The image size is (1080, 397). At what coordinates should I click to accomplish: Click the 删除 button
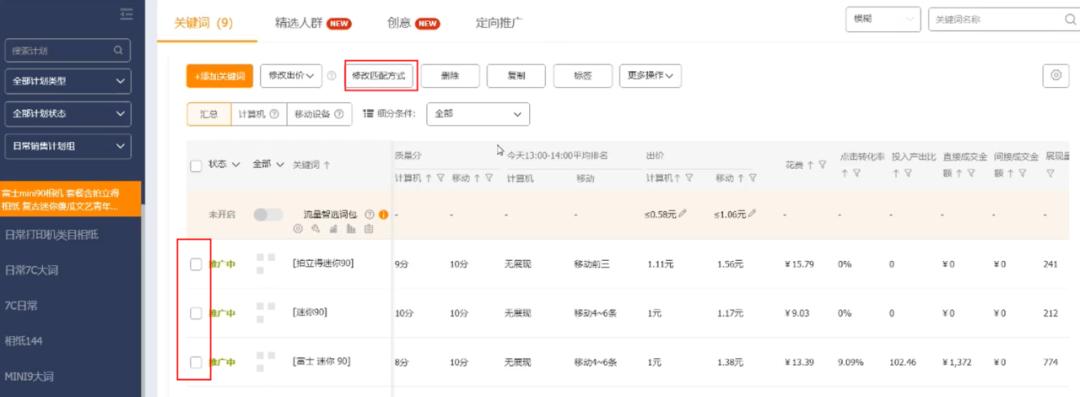point(450,76)
